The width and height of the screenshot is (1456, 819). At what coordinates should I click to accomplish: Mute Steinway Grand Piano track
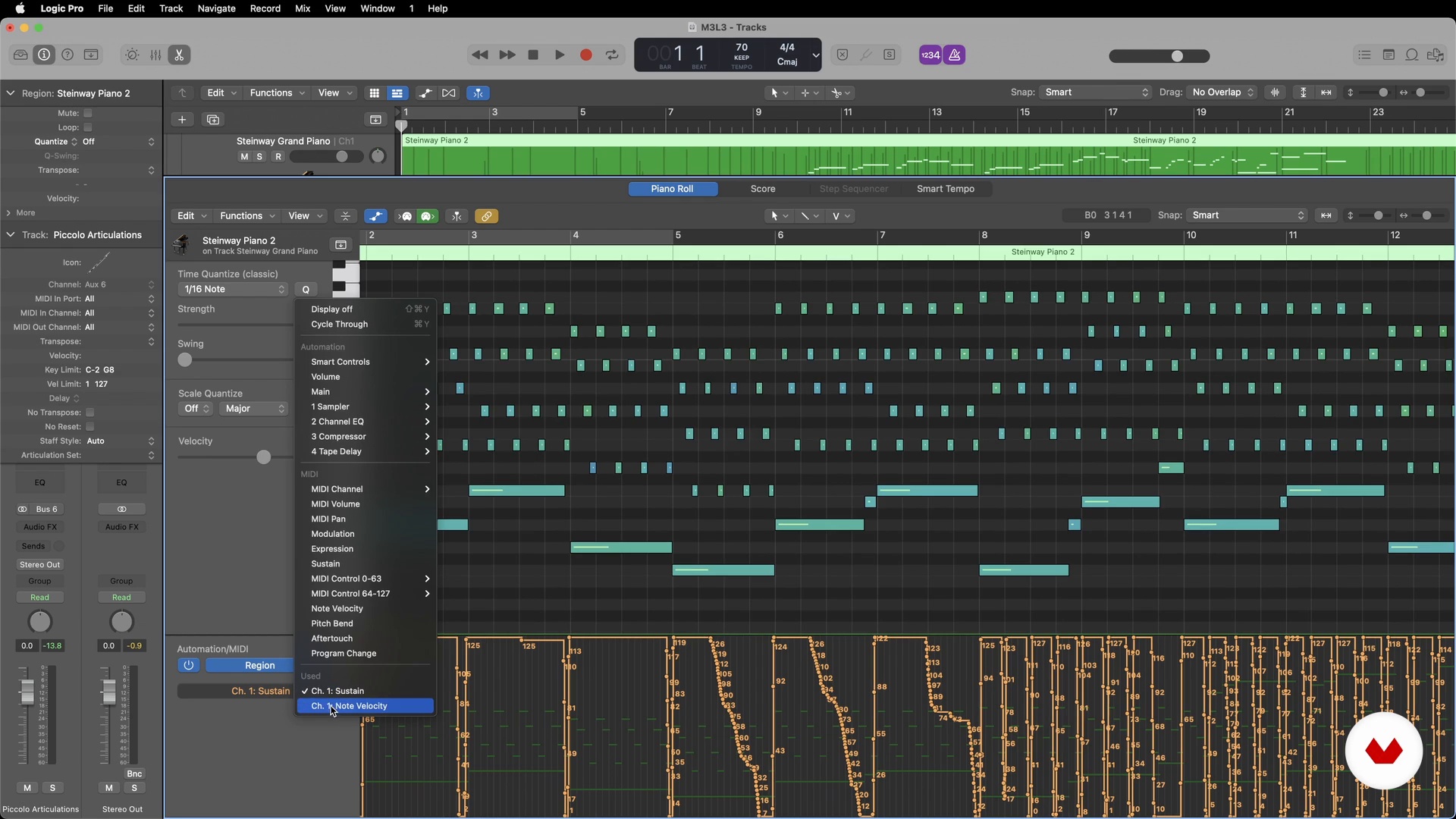click(244, 156)
